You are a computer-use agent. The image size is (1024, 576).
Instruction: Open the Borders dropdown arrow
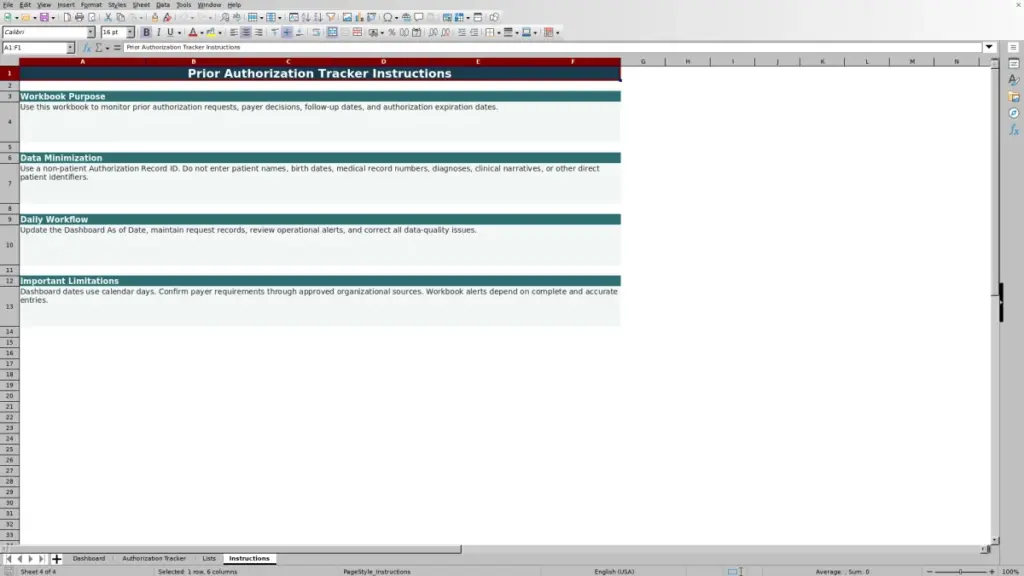point(499,33)
